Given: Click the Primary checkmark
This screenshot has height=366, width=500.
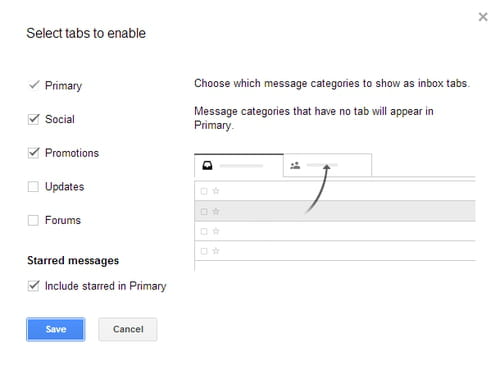Looking at the screenshot, I should 34,85.
